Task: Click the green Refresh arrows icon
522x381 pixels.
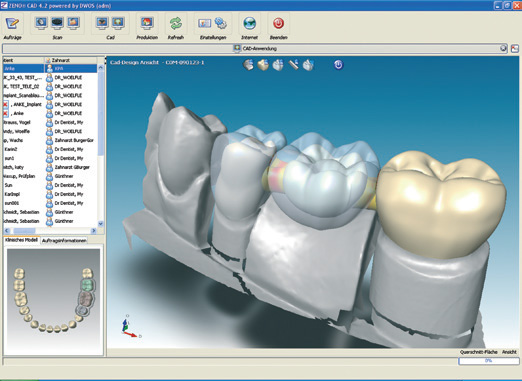Action: pyautogui.click(x=176, y=23)
